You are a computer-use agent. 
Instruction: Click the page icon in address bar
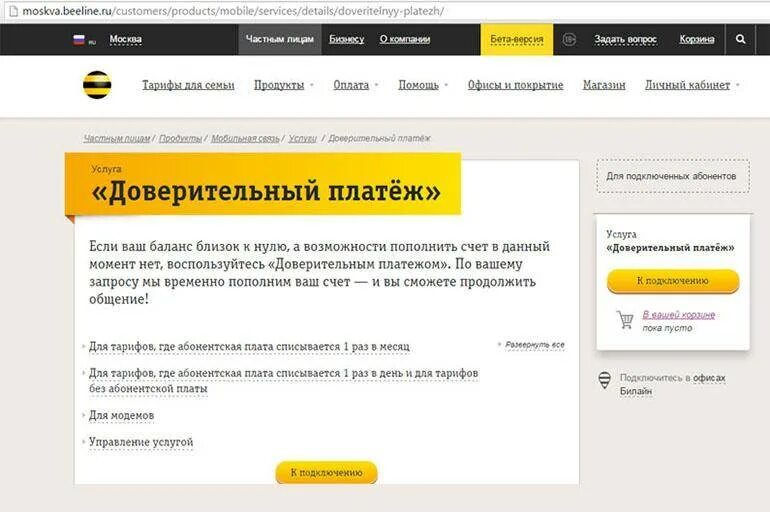point(13,11)
